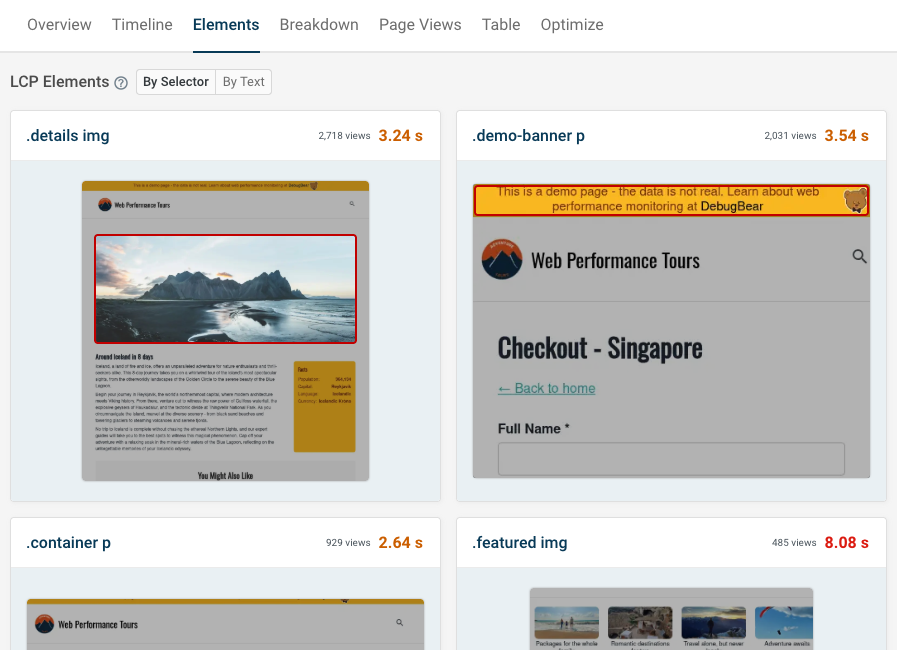Viewport: 897px width, 650px height.
Task: Select the Table tab
Action: point(501,25)
